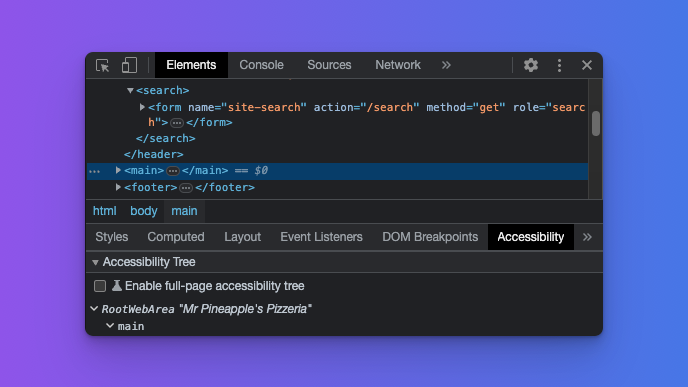The height and width of the screenshot is (387, 688).
Task: Expand the form site-search node
Action: tap(142, 107)
